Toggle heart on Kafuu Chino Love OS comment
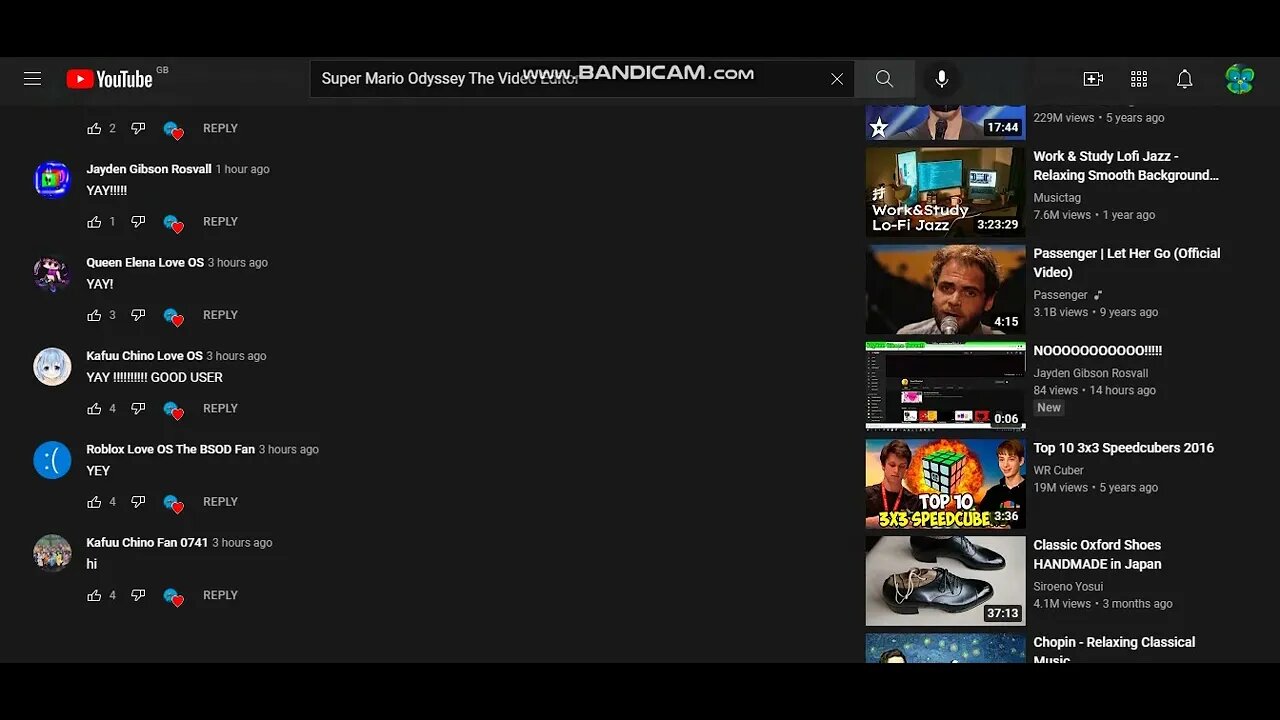The width and height of the screenshot is (1280, 720). click(x=174, y=409)
